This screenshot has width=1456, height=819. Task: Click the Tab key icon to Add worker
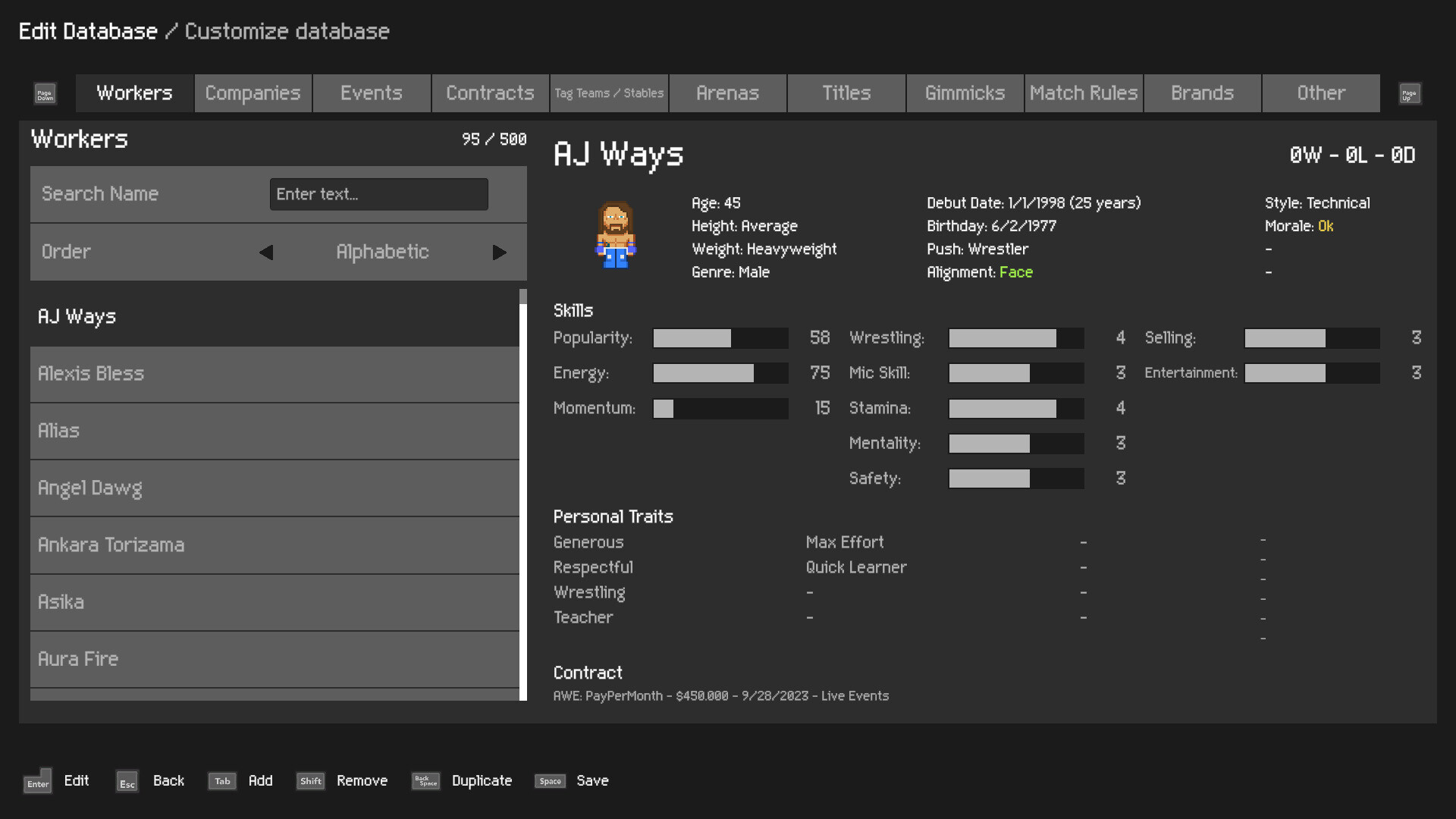[221, 781]
